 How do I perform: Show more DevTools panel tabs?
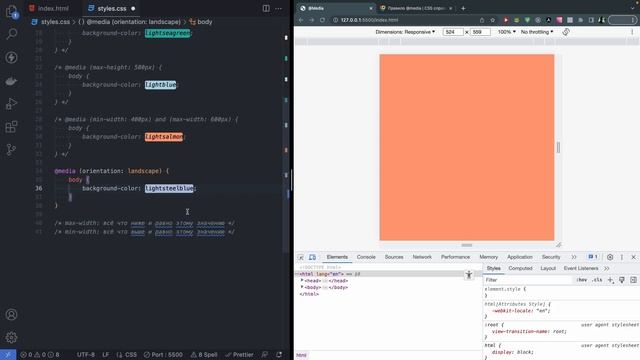(574, 257)
